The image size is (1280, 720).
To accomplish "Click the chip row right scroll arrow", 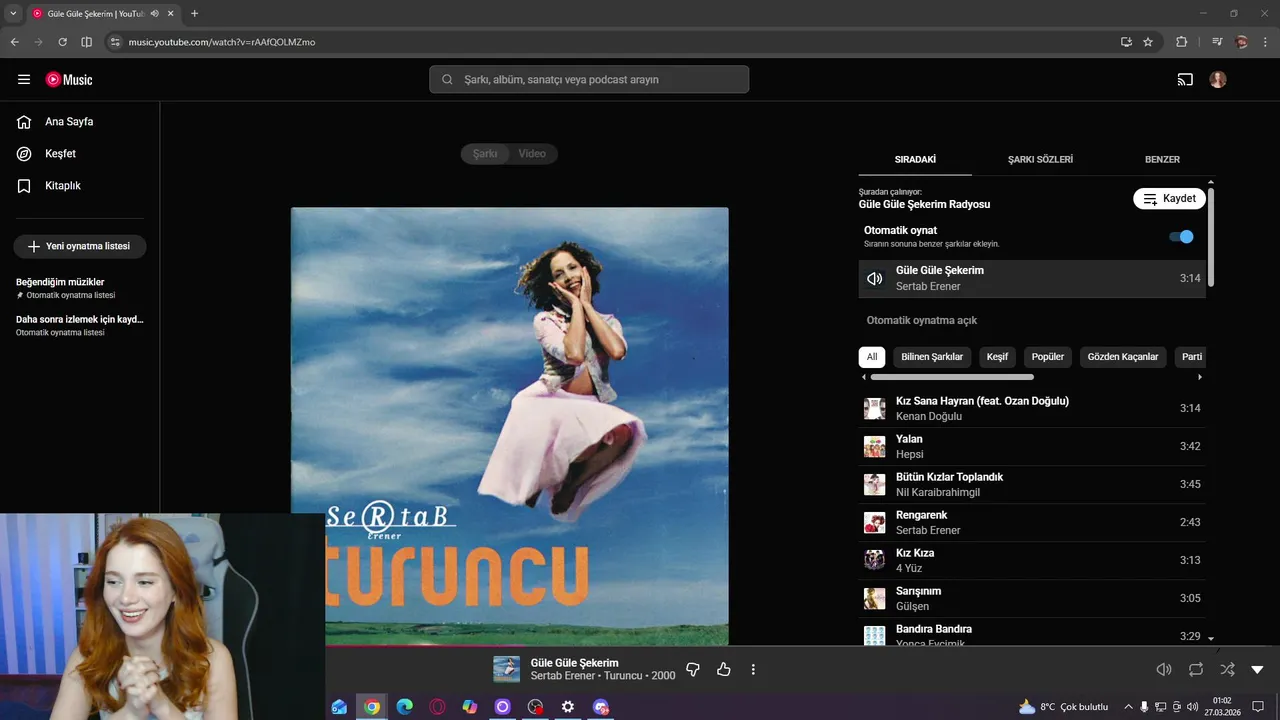I will point(1200,377).
